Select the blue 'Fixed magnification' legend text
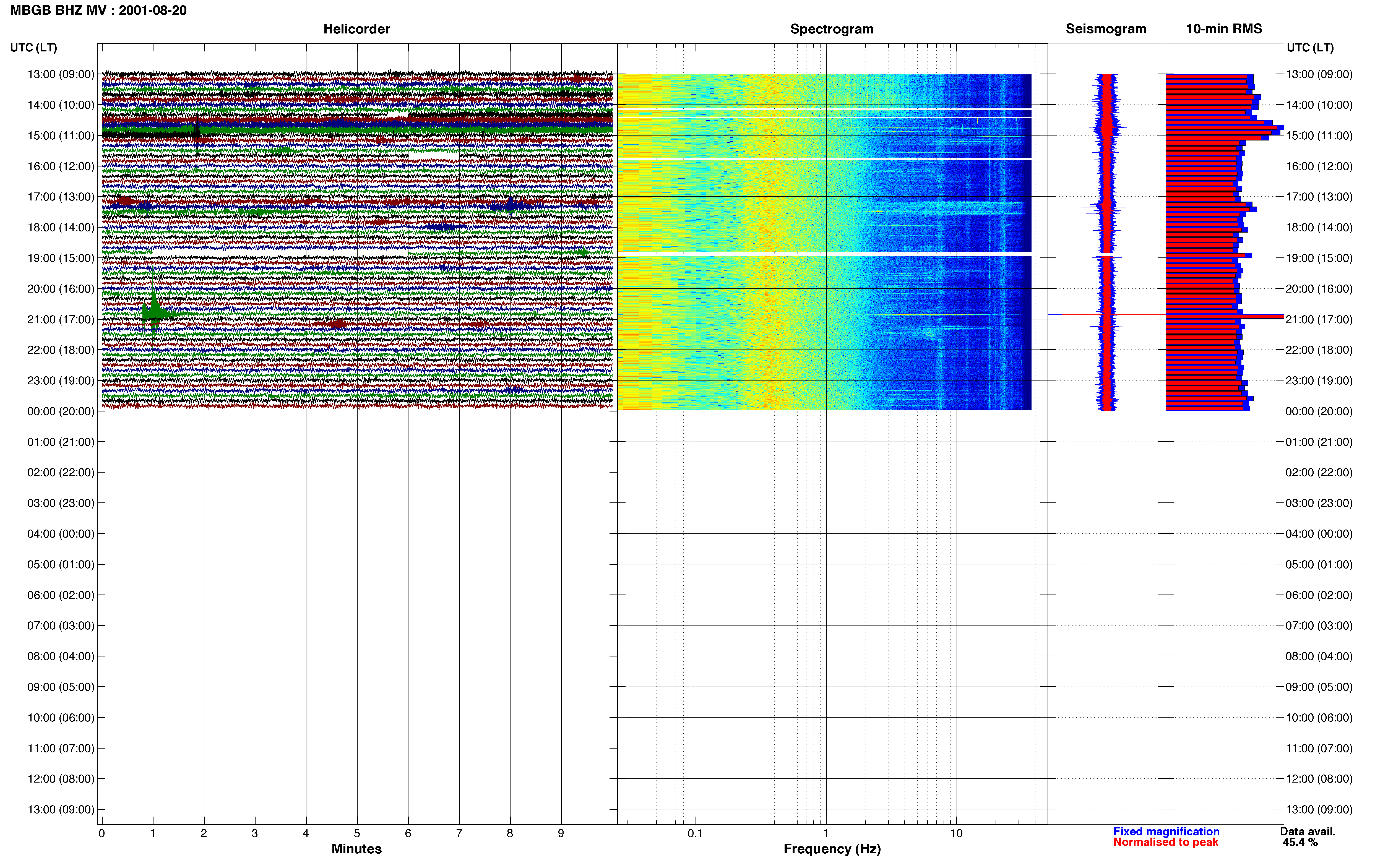Screen dimensions: 1388x868 [x=1166, y=831]
